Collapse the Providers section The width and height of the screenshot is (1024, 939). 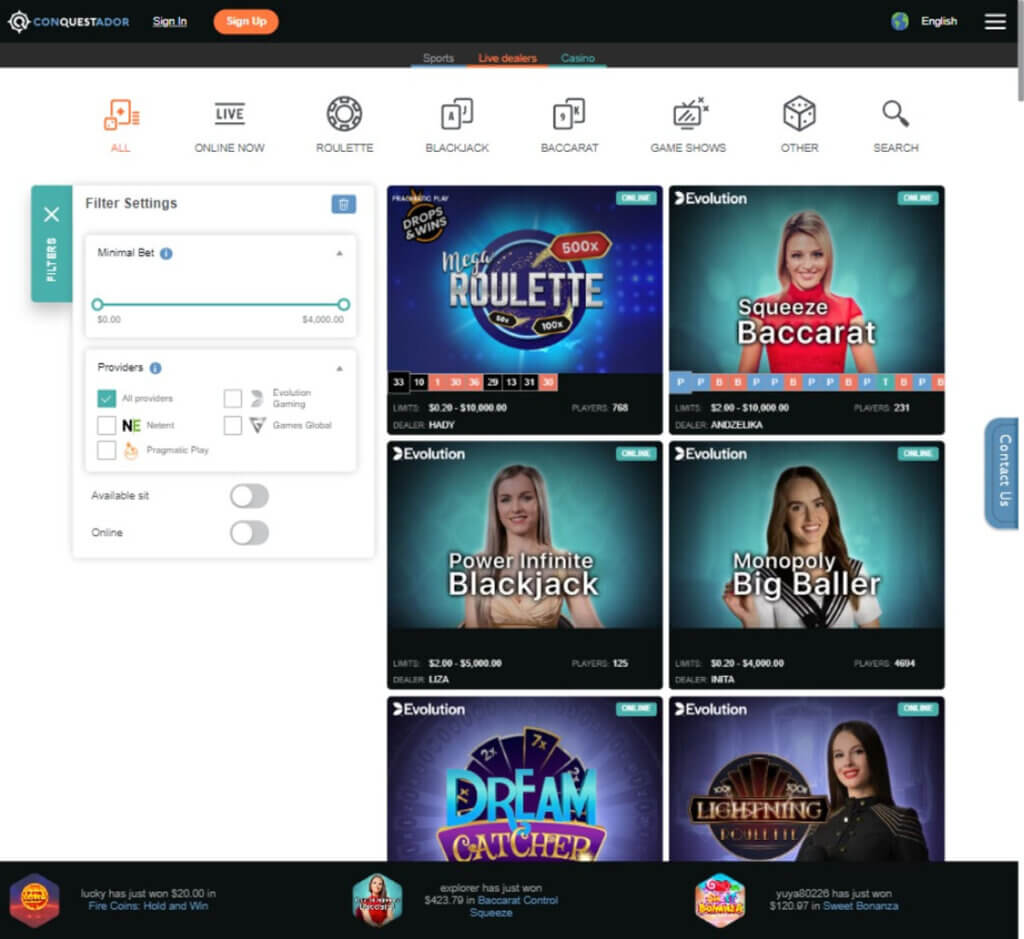coord(340,369)
